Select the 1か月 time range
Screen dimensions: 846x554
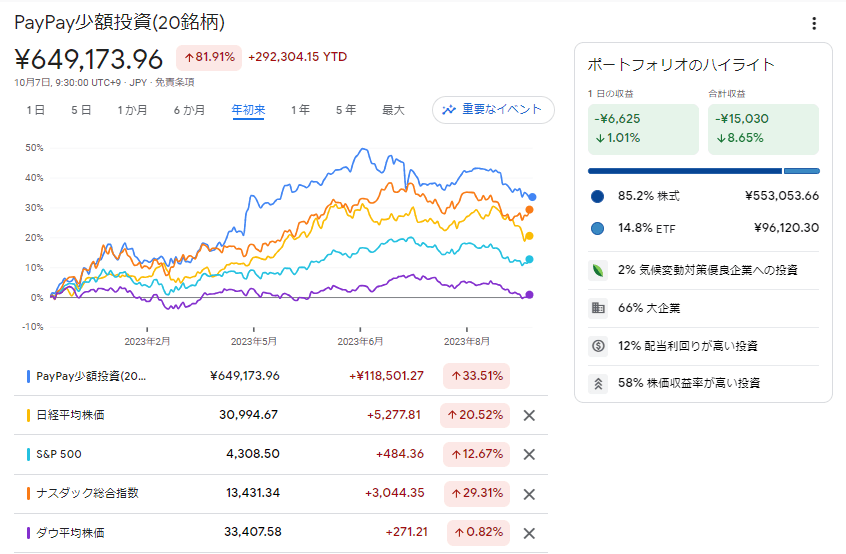tap(132, 110)
